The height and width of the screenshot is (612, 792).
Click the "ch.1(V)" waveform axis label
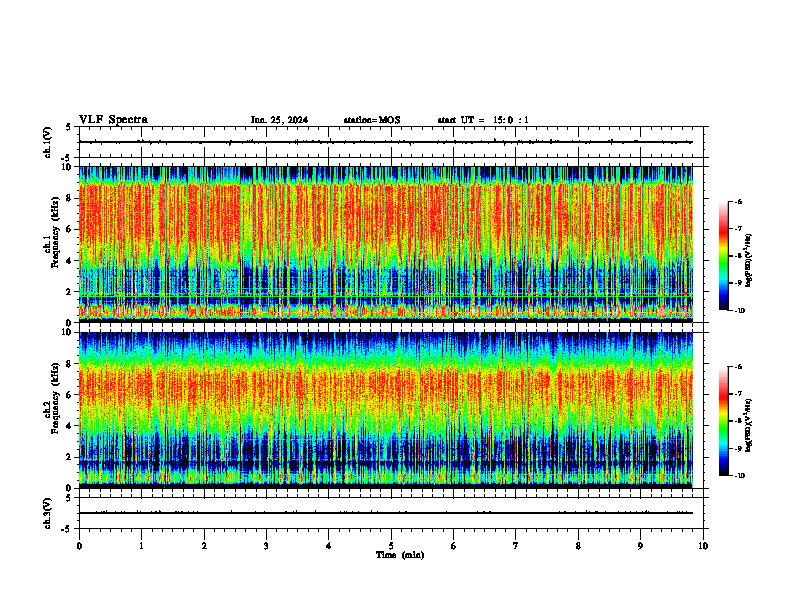pyautogui.click(x=47, y=142)
